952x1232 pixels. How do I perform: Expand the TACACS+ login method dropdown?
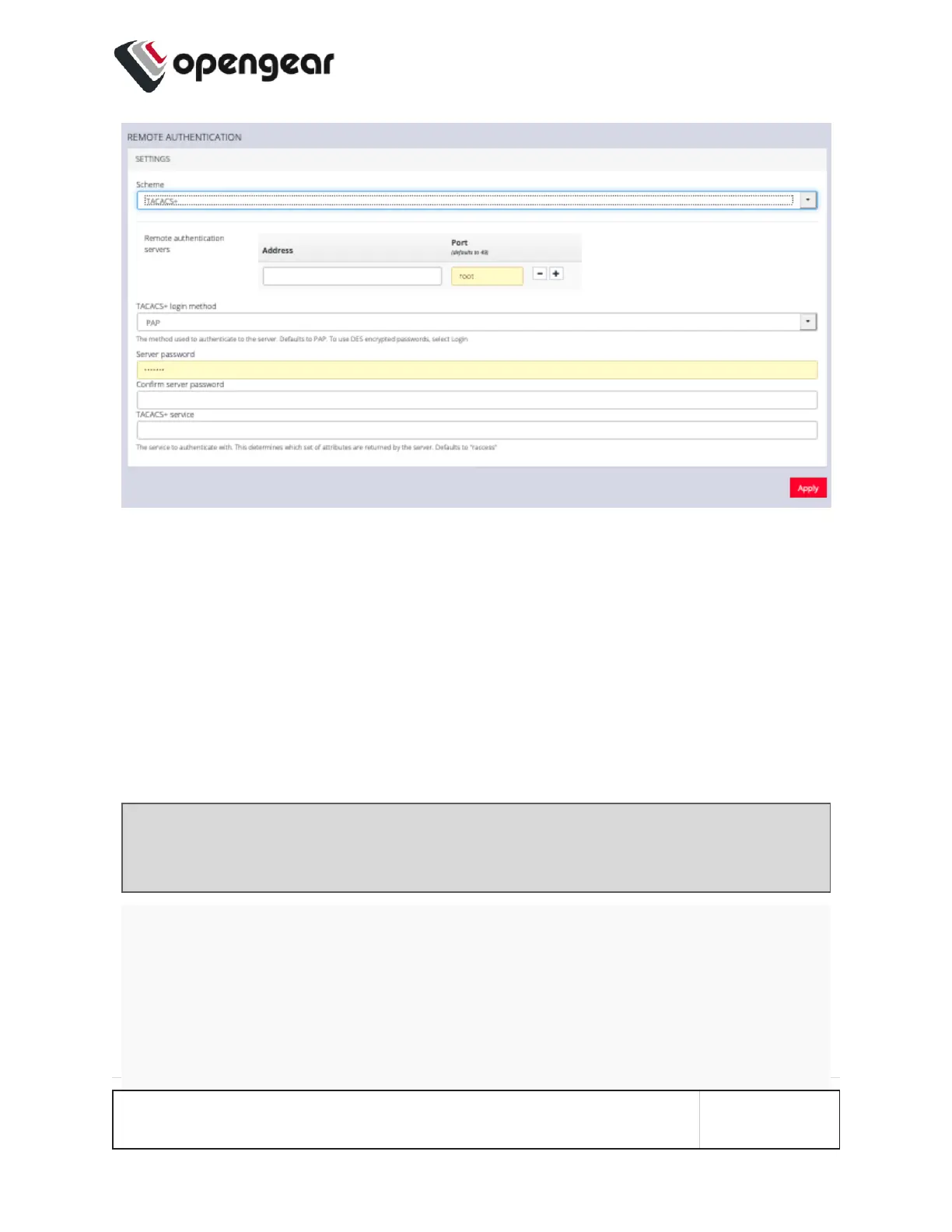point(477,322)
